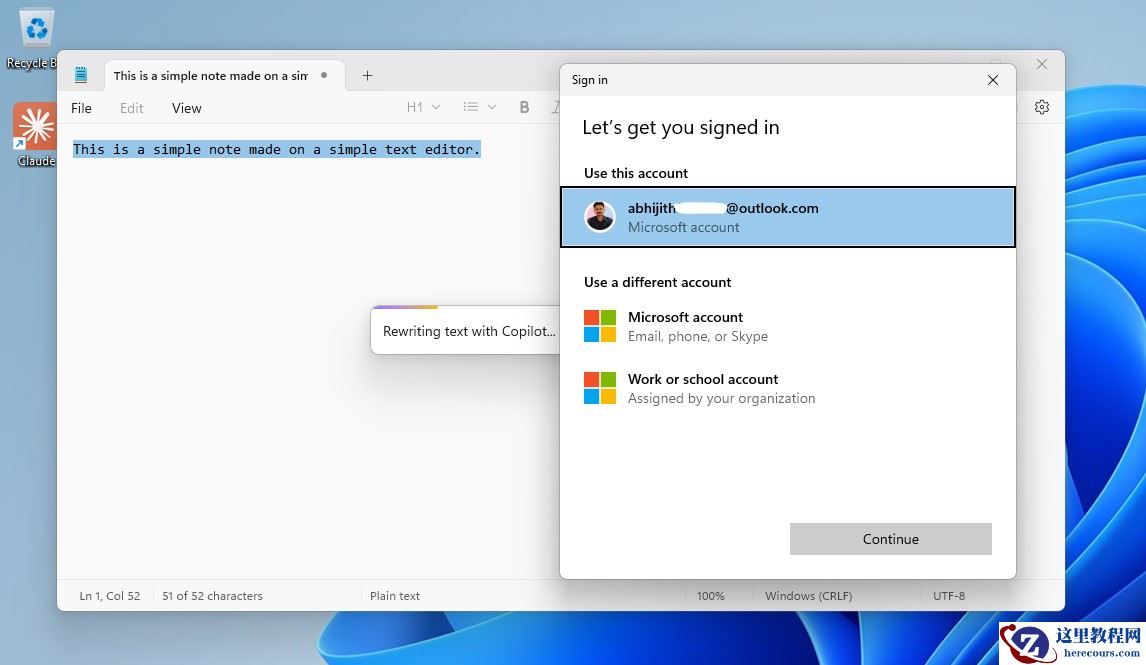This screenshot has height=665, width=1146.
Task: Open Notepad settings via the gear icon
Action: click(1042, 107)
